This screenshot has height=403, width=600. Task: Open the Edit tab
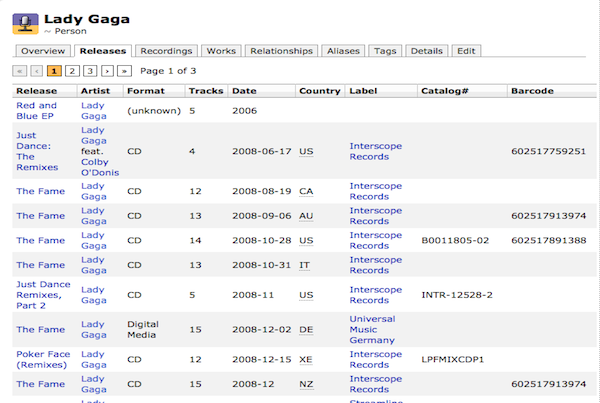pyautogui.click(x=466, y=51)
